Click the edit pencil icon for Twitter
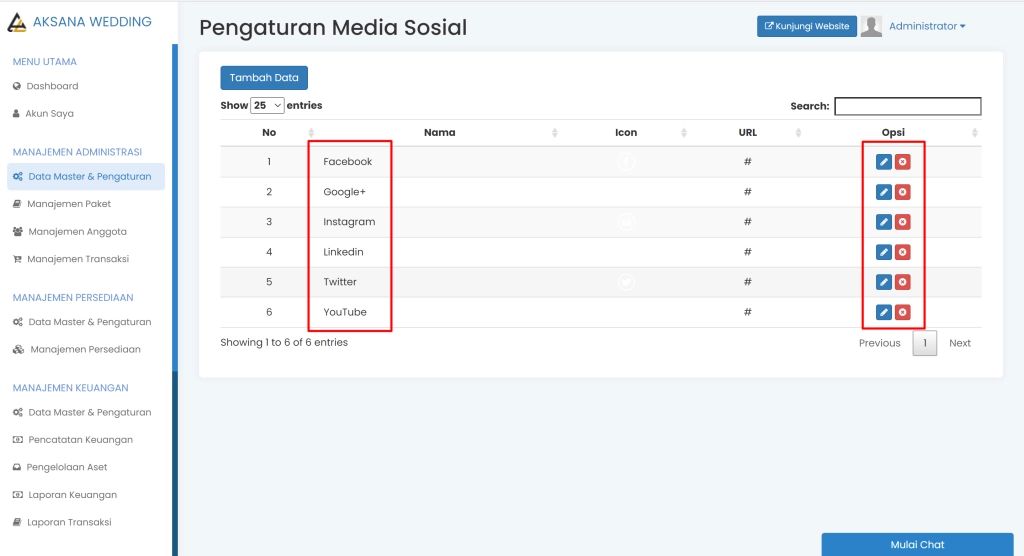Screen dimensions: 1024x556 (x=884, y=282)
